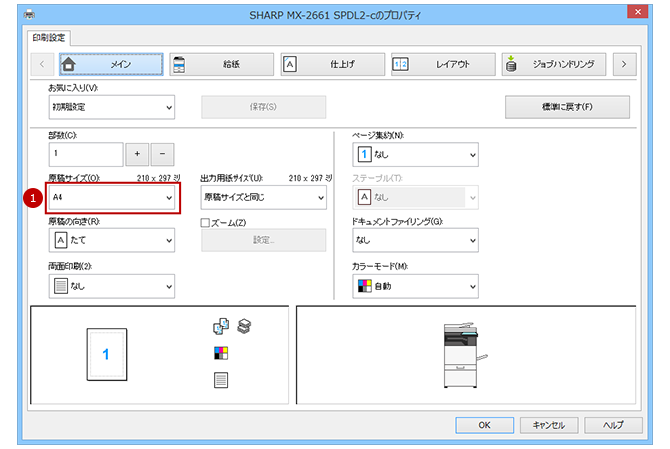This screenshot has width=670, height=449.
Task: Click the page icon in ステープル box
Action: 364,197
